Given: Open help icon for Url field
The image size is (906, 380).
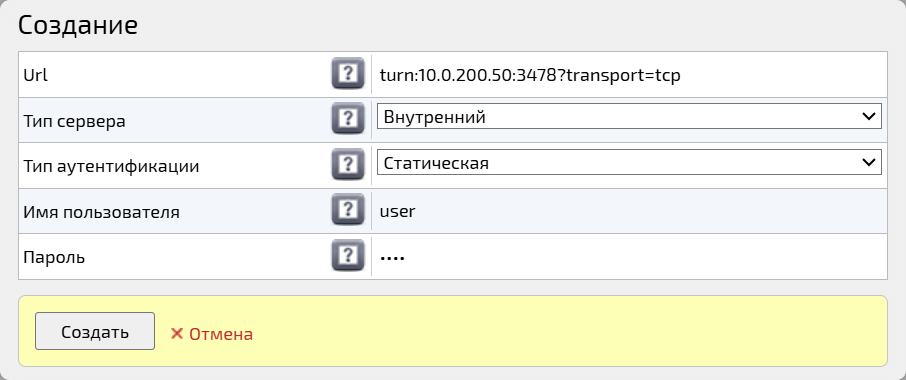Looking at the screenshot, I should (348, 73).
